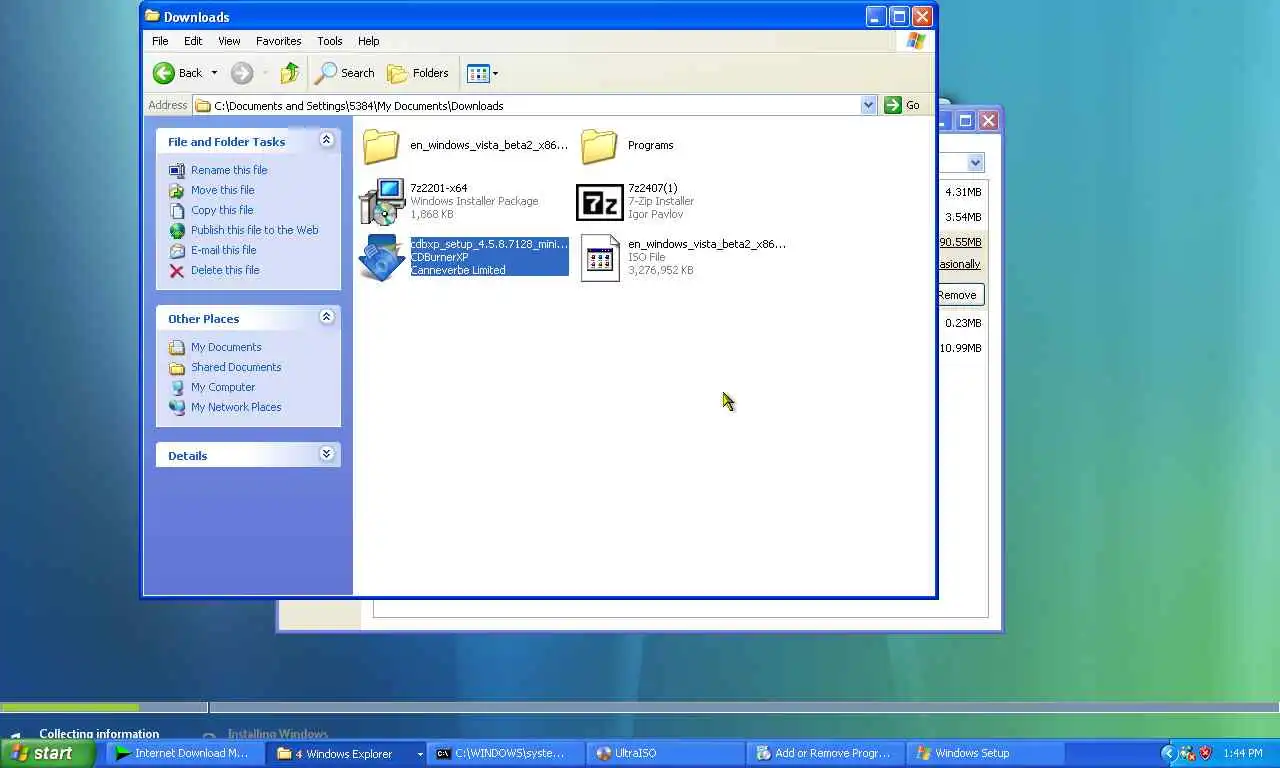The height and width of the screenshot is (768, 1280).
Task: Click the 1:44 PM system clock
Action: coord(1242,753)
